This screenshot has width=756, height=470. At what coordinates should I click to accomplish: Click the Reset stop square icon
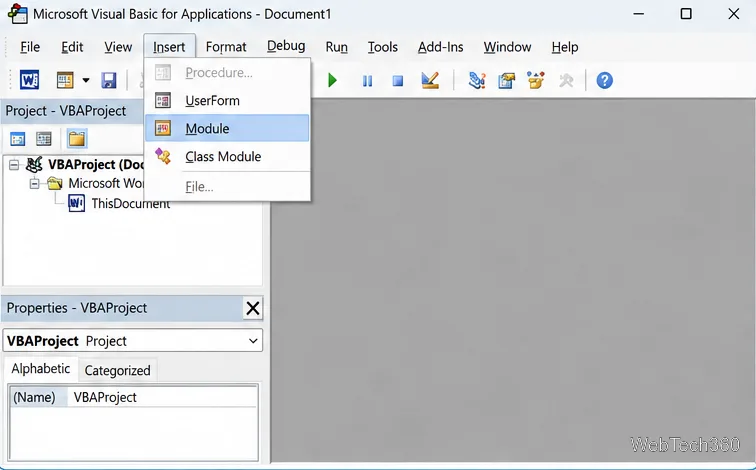click(398, 81)
